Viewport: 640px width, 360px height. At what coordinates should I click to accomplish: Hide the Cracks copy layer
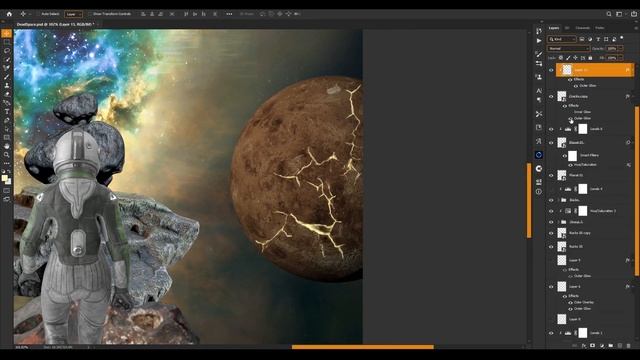pyautogui.click(x=551, y=97)
